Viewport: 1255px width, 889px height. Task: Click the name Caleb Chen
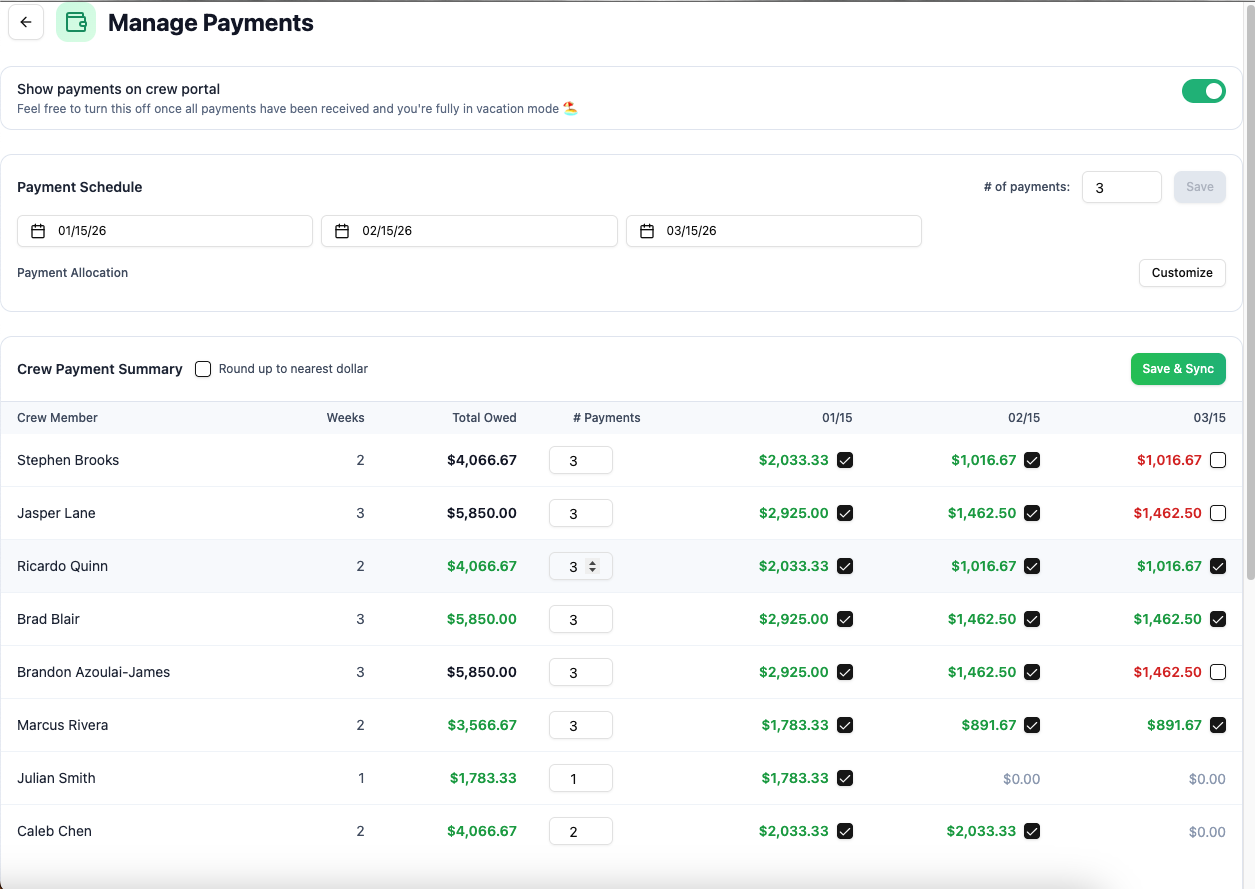(54, 831)
